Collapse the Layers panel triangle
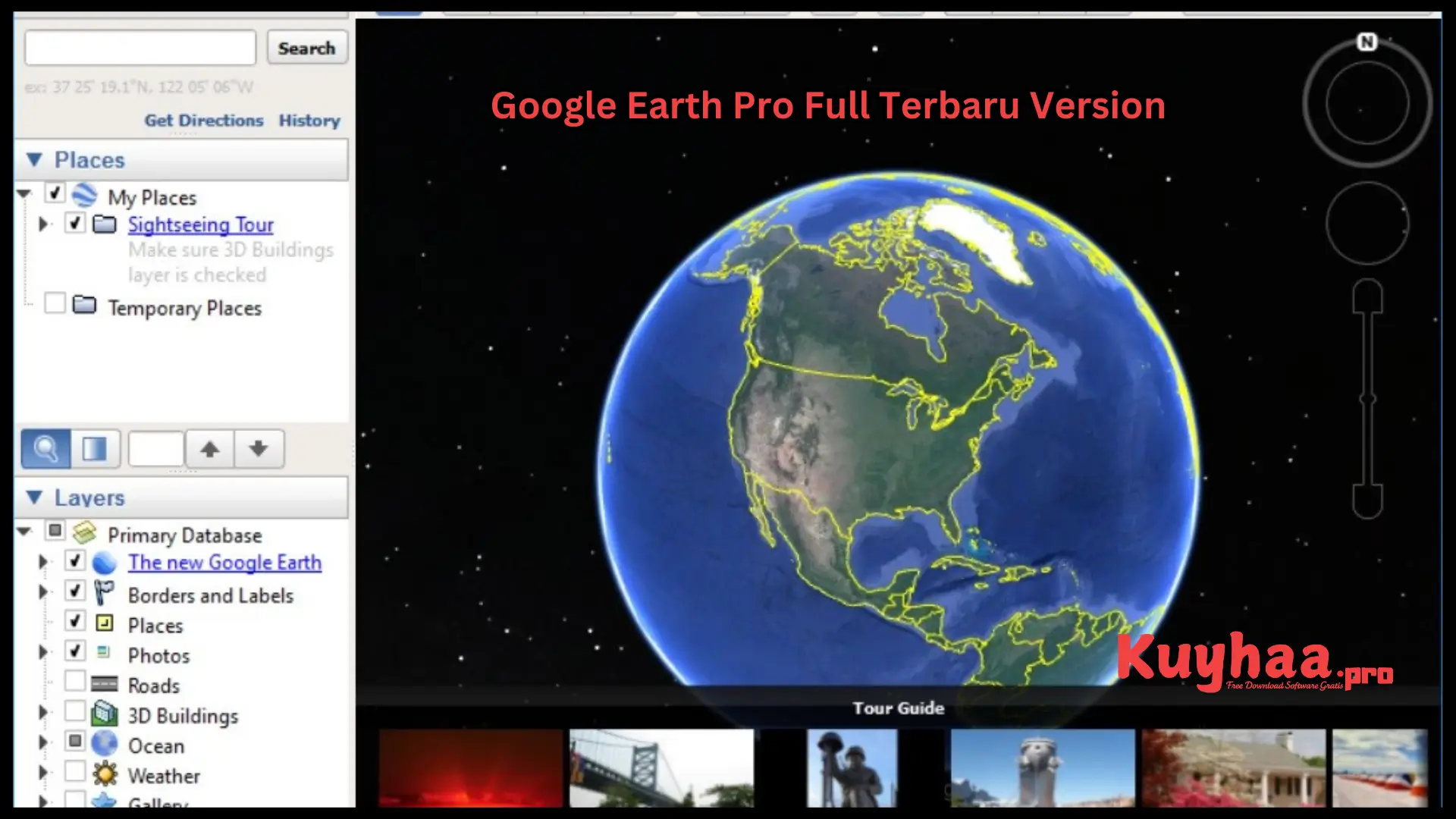Image resolution: width=1456 pixels, height=819 pixels. [x=34, y=497]
